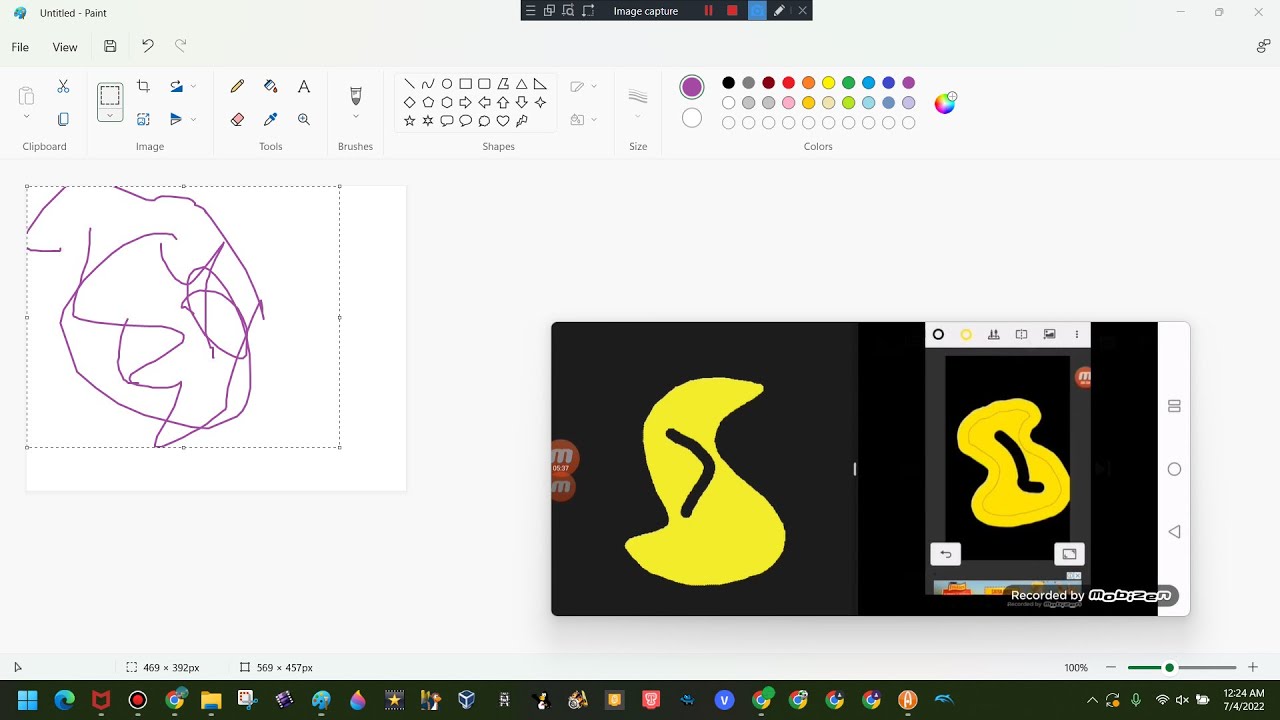Click the 100% zoom level text

1076,667
